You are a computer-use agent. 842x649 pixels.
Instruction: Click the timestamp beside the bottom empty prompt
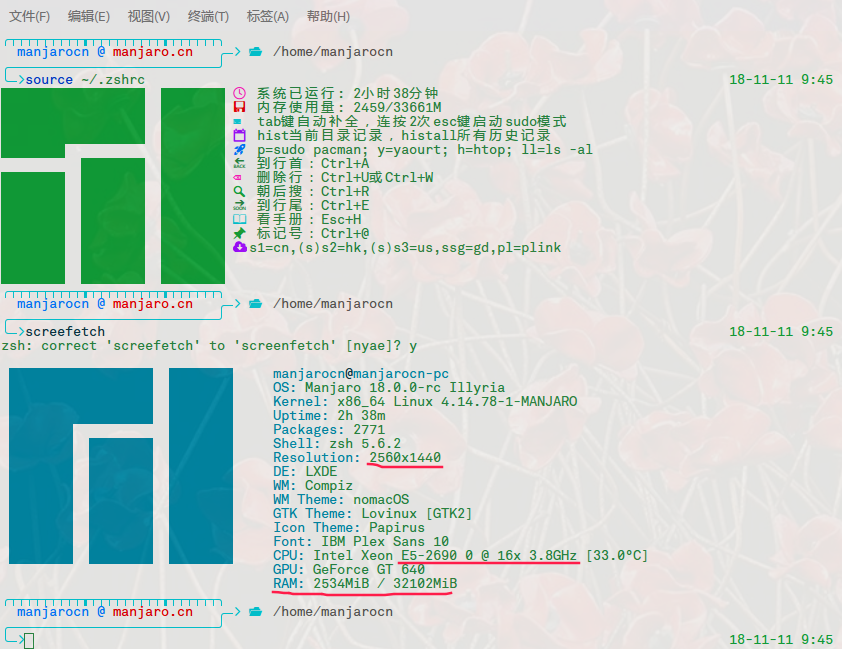tap(781, 639)
